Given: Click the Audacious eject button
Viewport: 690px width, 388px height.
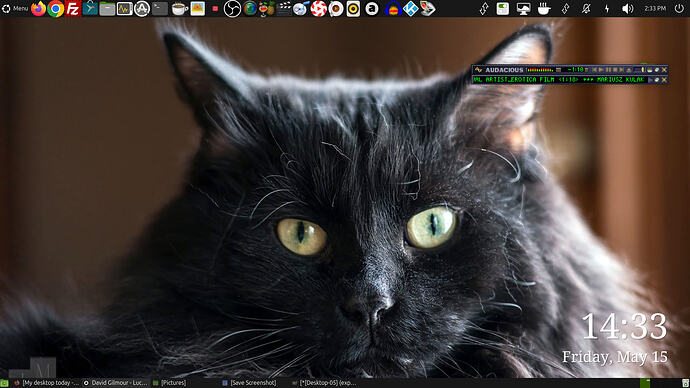Looking at the screenshot, I should (x=629, y=70).
